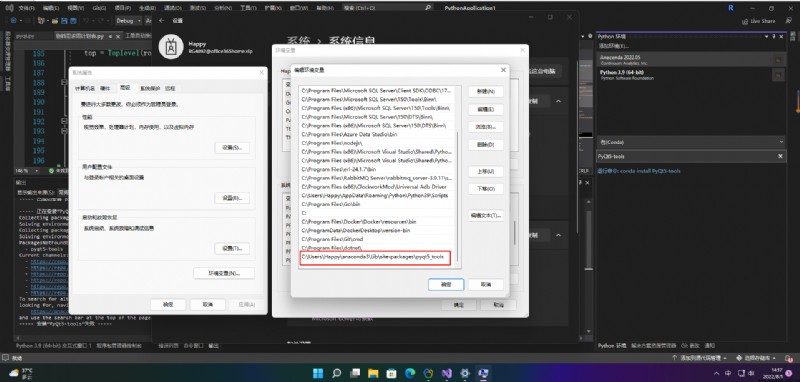Open the 工具(T) menu
This screenshot has width=800, height=382.
(248, 8)
